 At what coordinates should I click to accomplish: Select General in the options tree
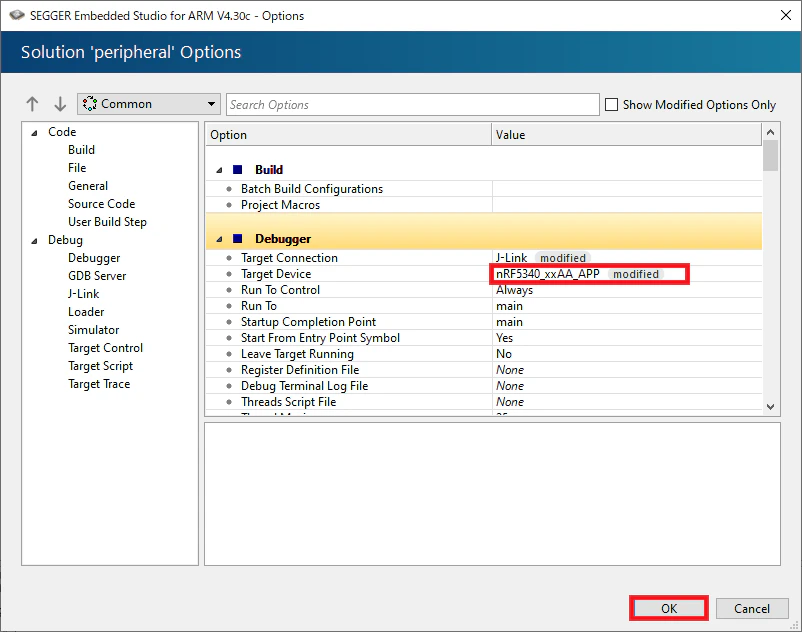point(88,186)
